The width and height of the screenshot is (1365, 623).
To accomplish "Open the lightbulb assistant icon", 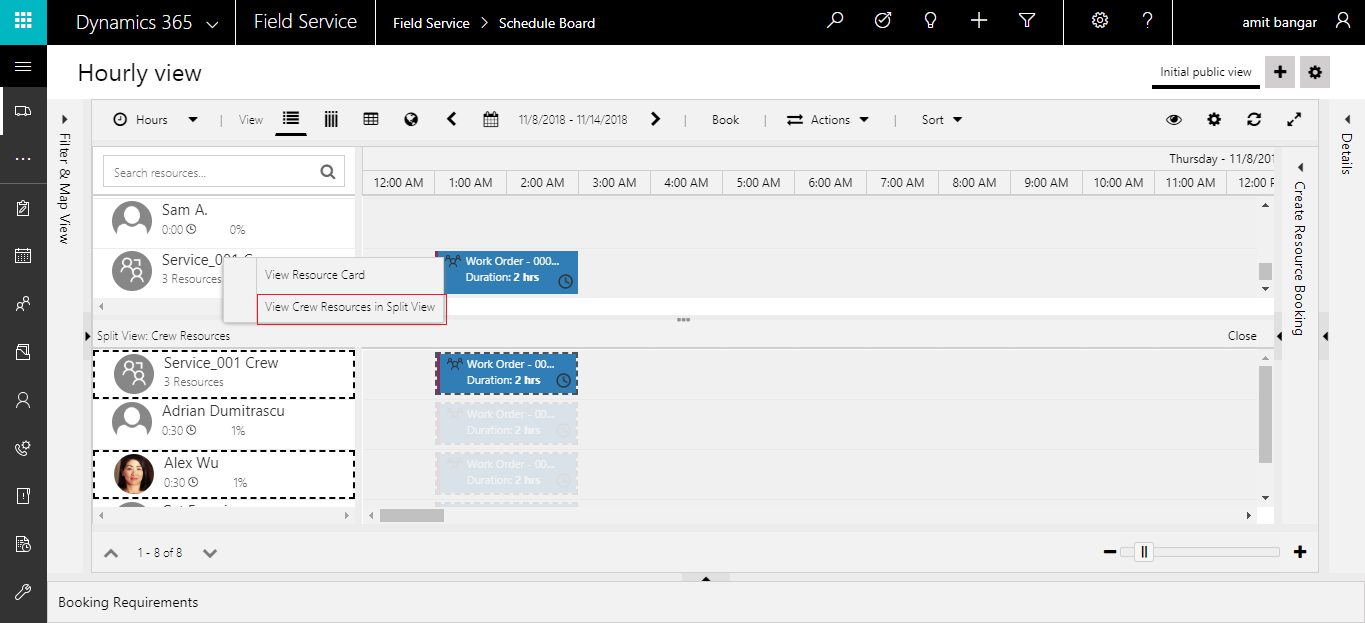I will click(931, 21).
